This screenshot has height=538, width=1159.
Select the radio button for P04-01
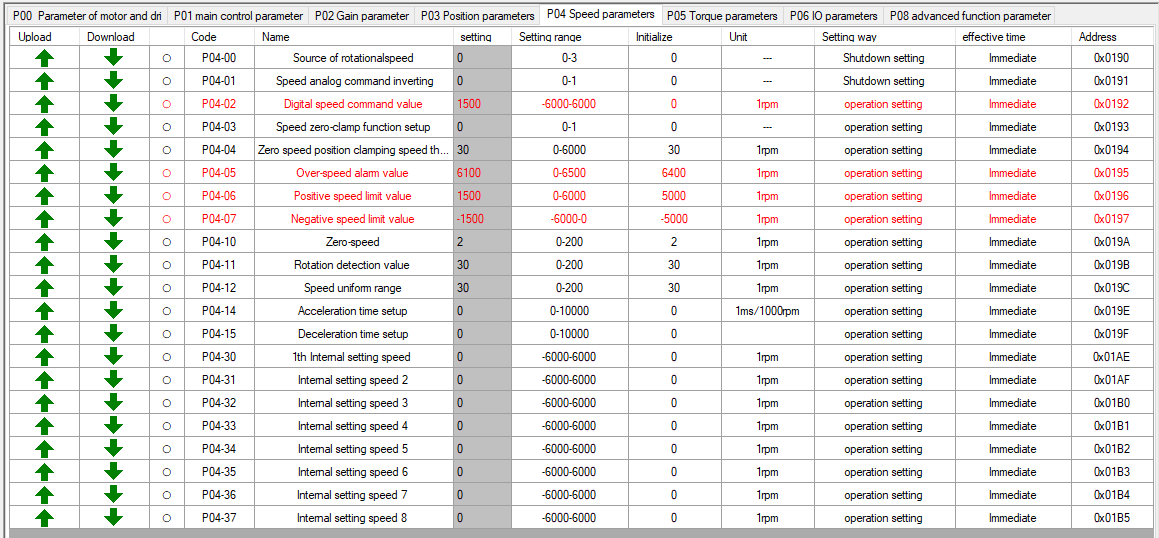click(x=166, y=81)
